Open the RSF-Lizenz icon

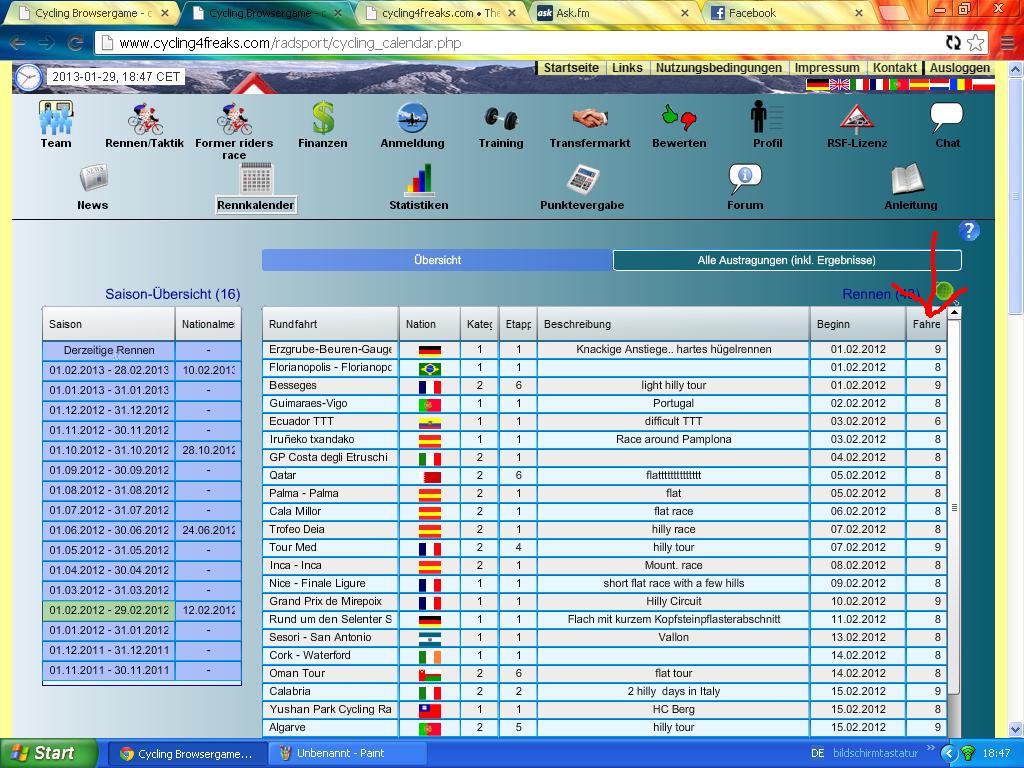pos(856,119)
